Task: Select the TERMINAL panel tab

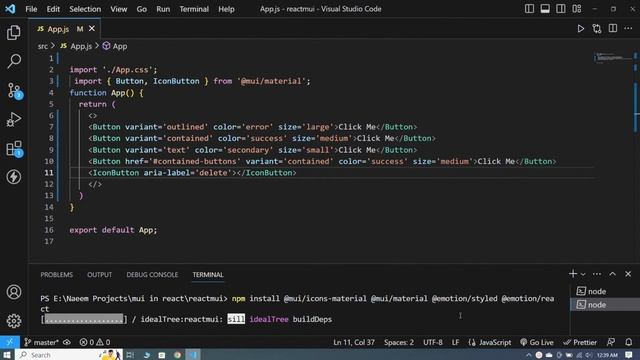Action: click(208, 275)
